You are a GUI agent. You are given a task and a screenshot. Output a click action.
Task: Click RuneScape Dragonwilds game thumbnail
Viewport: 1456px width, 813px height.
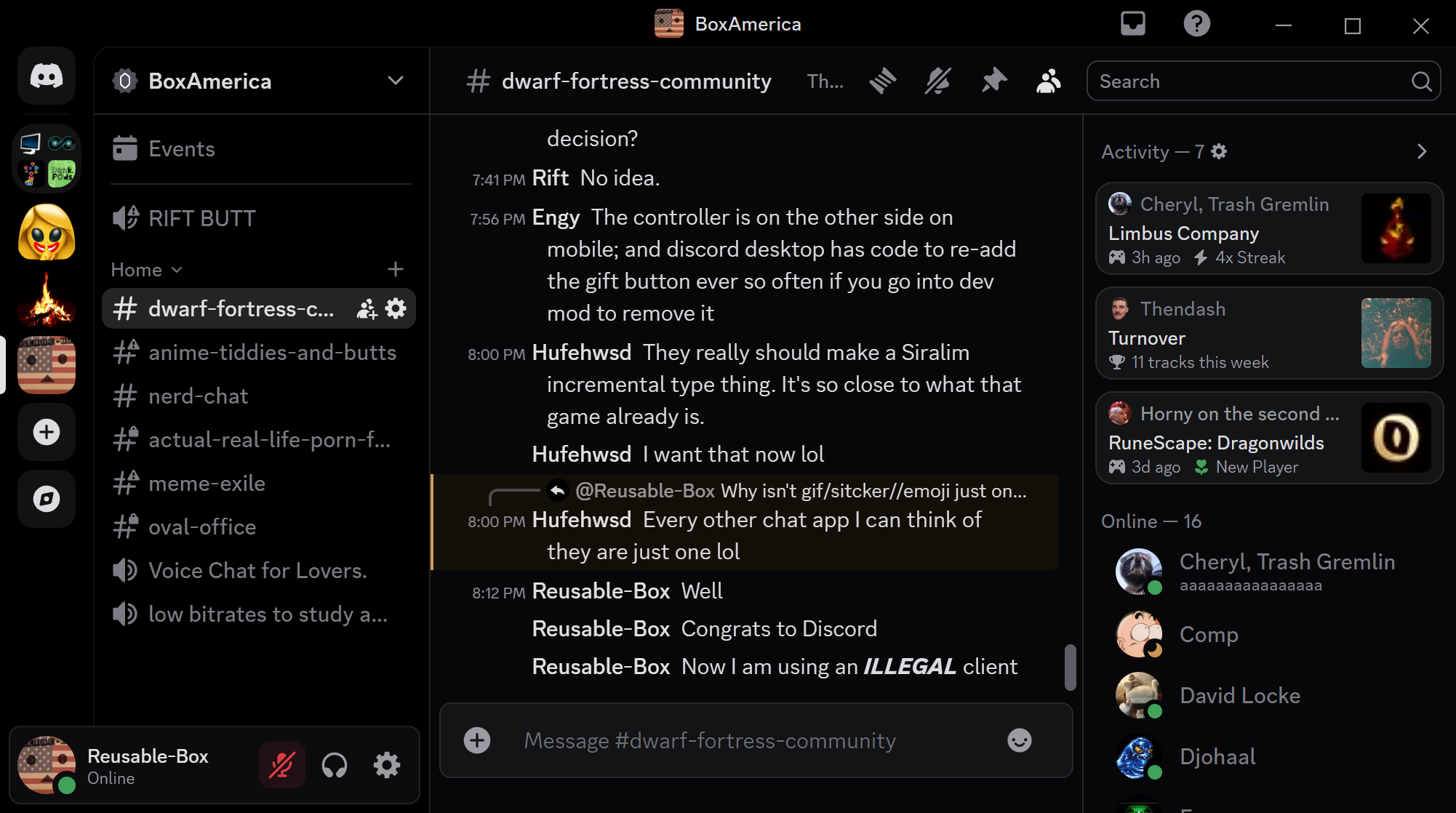point(1396,438)
